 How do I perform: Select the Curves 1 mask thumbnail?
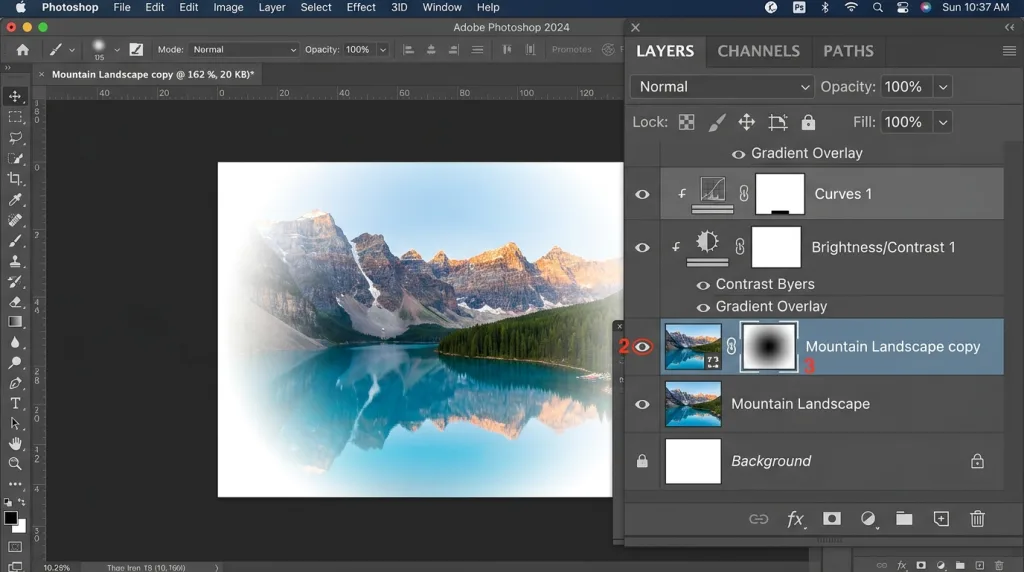(x=780, y=194)
